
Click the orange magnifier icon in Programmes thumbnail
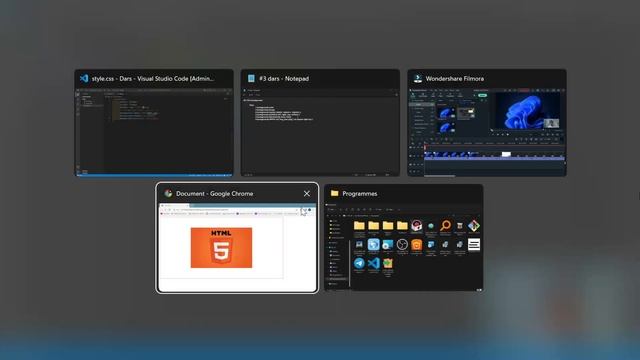[445, 225]
